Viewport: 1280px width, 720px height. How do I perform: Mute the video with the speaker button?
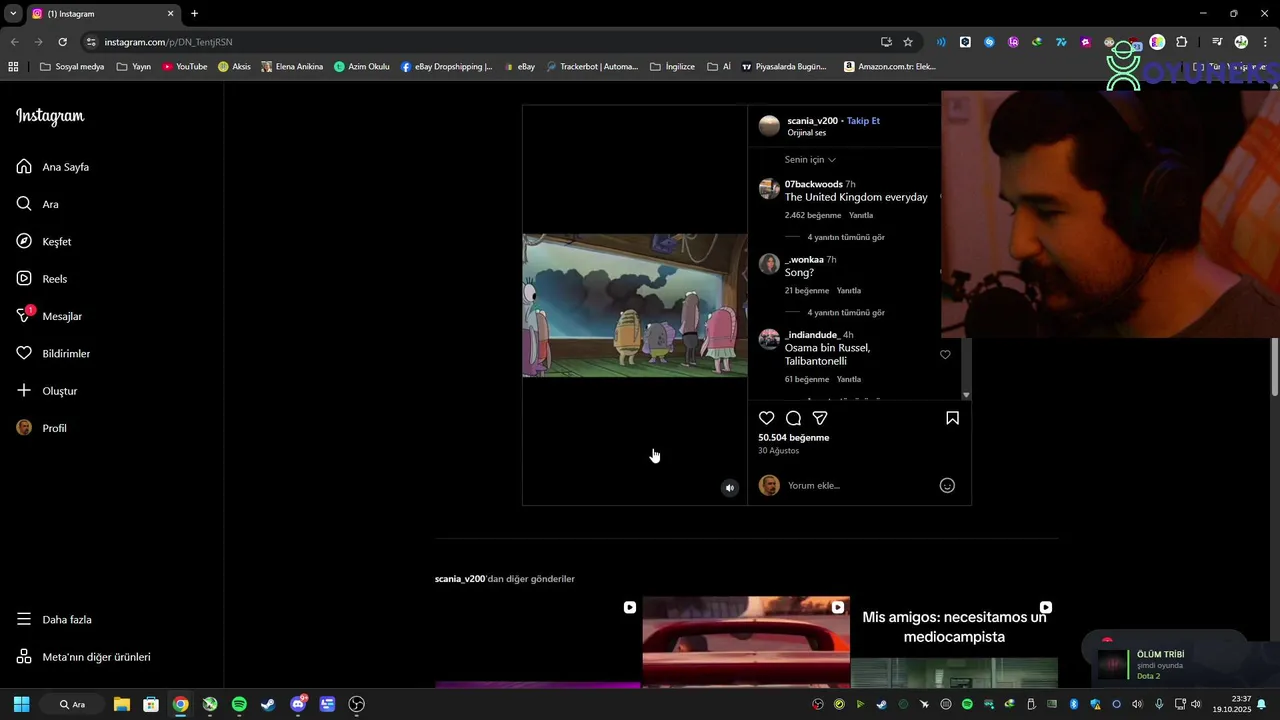(x=730, y=488)
